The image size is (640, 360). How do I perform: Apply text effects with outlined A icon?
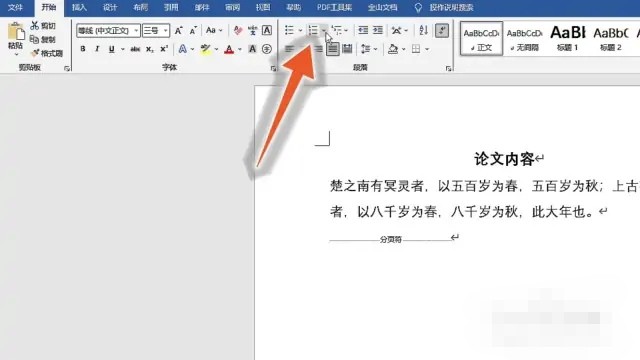[182, 49]
